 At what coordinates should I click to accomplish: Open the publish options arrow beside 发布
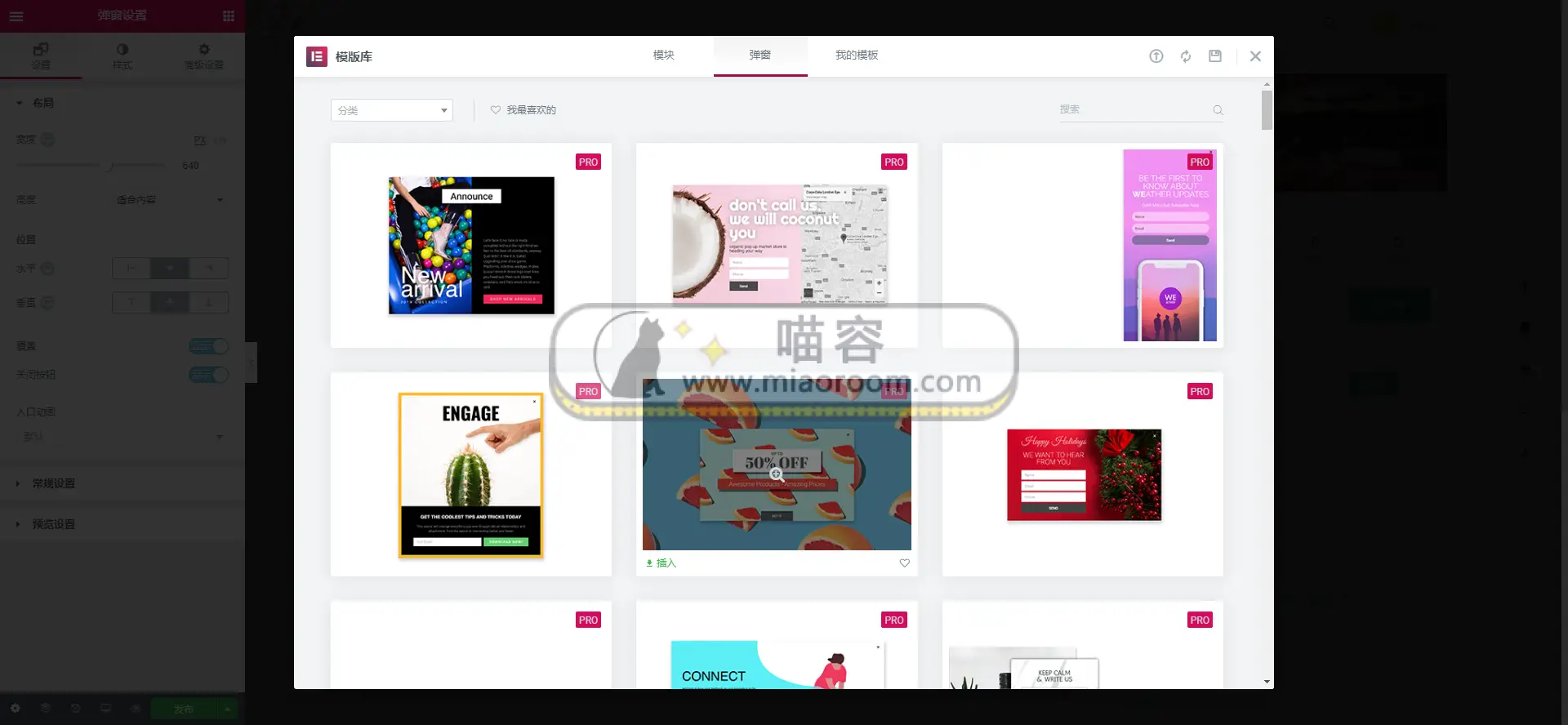pos(228,709)
